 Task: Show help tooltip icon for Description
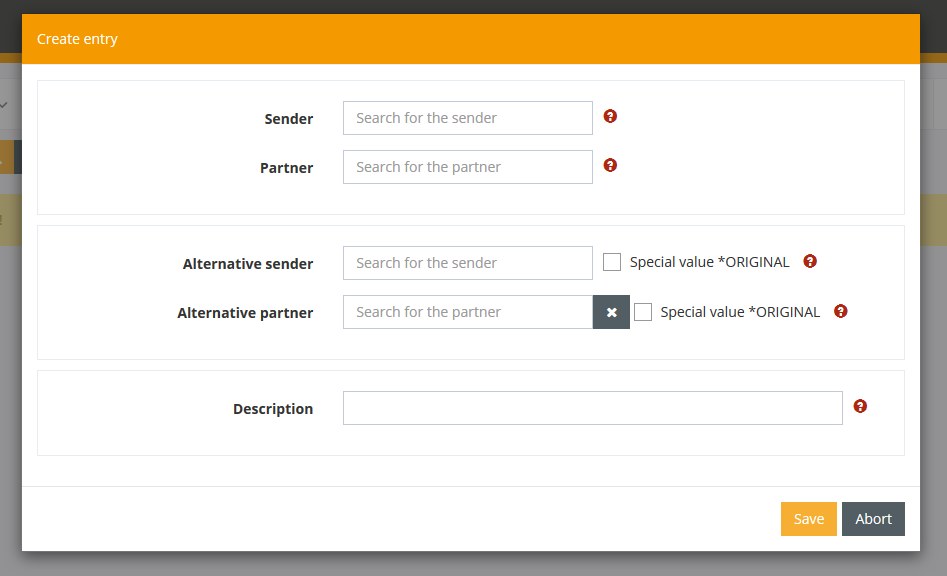860,406
